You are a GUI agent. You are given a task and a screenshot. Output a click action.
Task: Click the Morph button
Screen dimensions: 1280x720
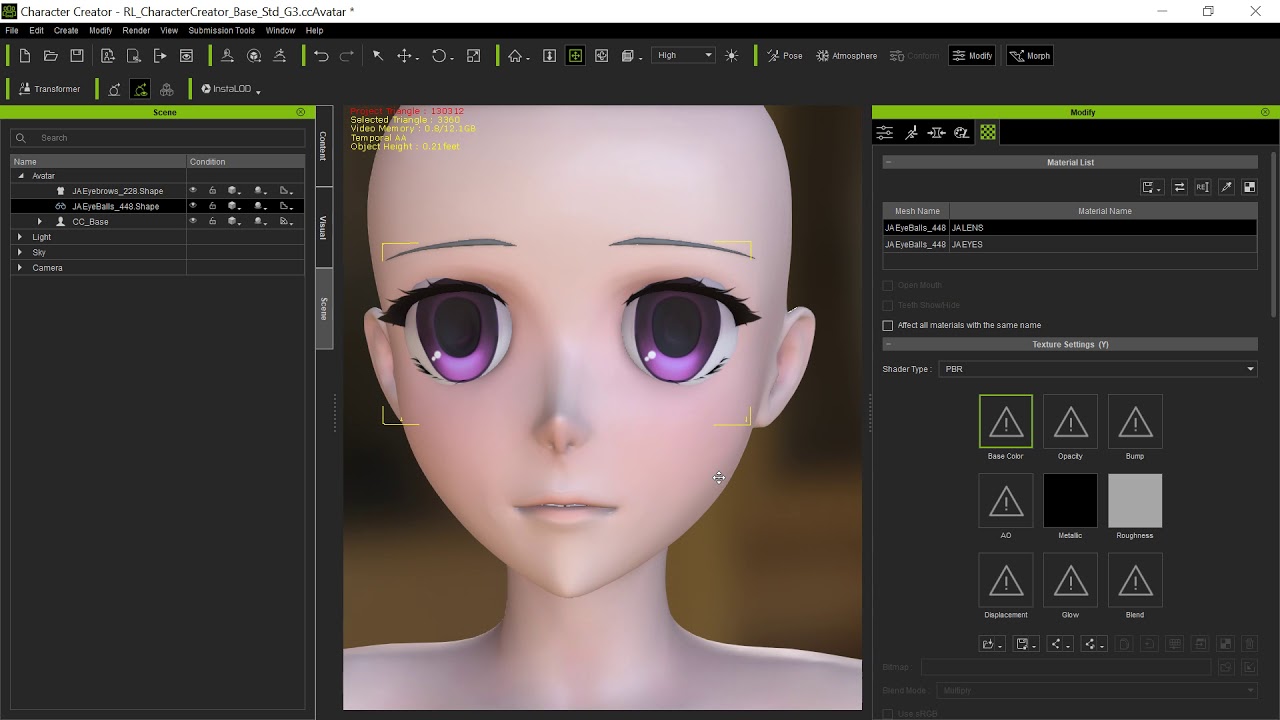tap(1030, 56)
